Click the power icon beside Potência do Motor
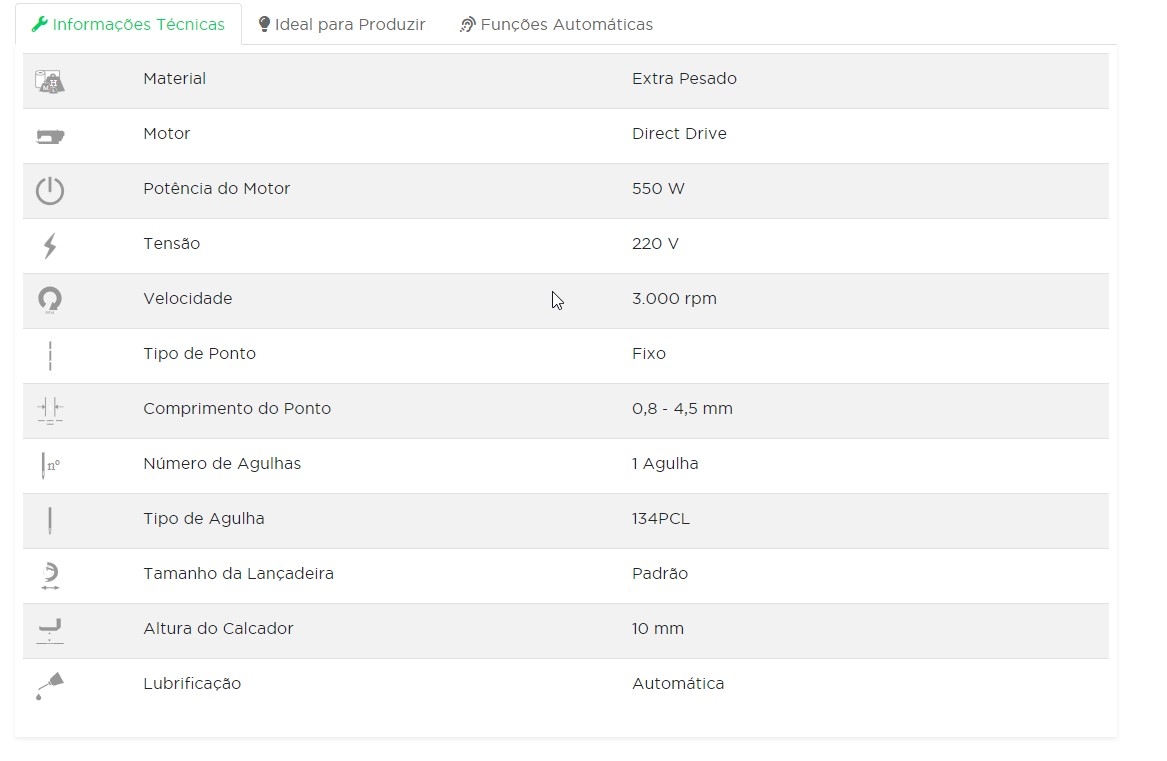 (50, 190)
